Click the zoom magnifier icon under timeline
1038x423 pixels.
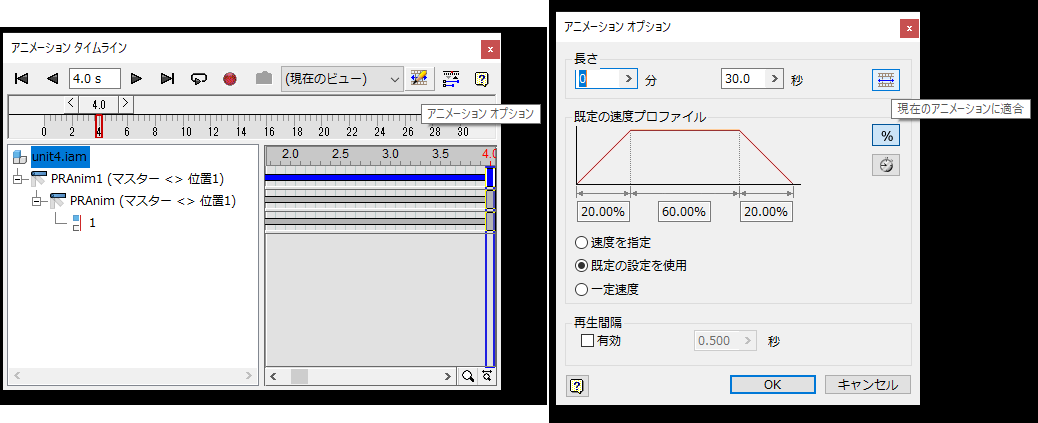coord(468,376)
